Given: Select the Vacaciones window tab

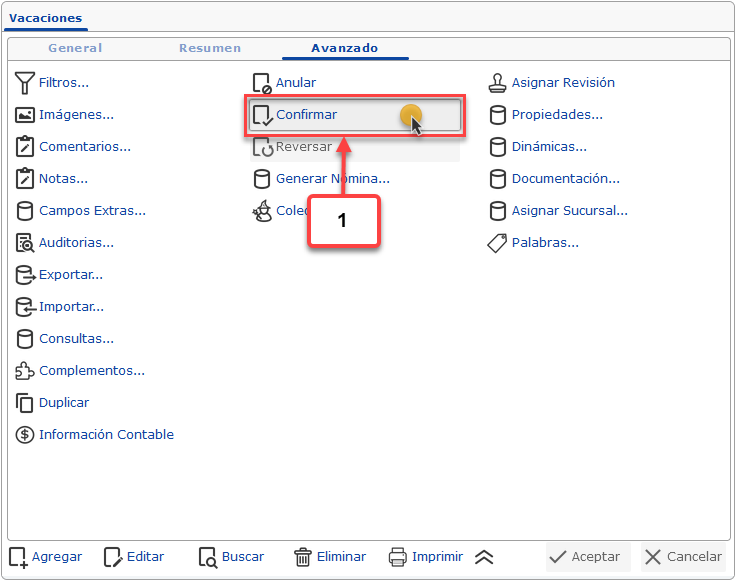Looking at the screenshot, I should (x=46, y=18).
